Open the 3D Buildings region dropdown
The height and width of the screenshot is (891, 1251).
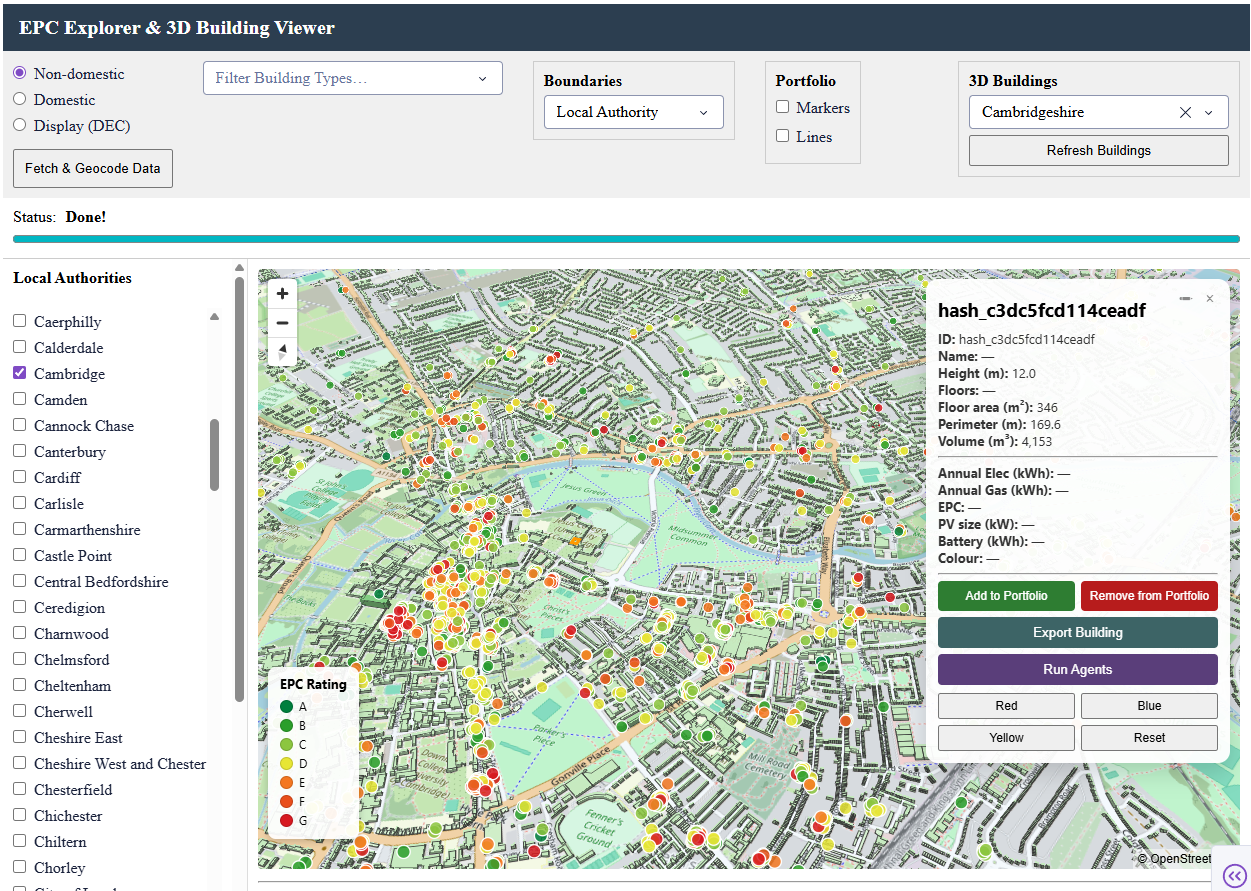(1209, 112)
